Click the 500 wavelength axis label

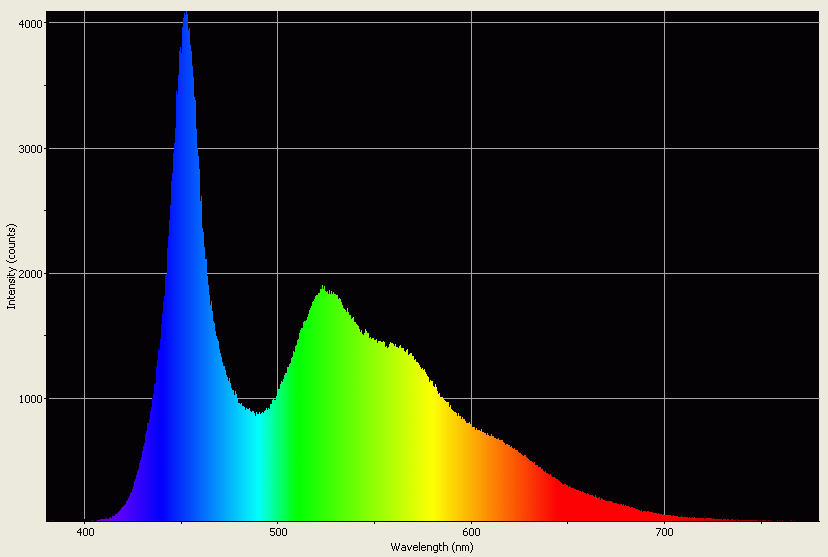pyautogui.click(x=278, y=532)
